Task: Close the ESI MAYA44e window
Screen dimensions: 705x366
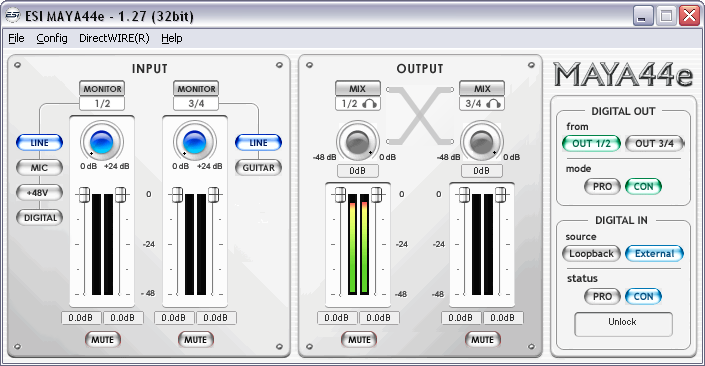Action: click(689, 16)
